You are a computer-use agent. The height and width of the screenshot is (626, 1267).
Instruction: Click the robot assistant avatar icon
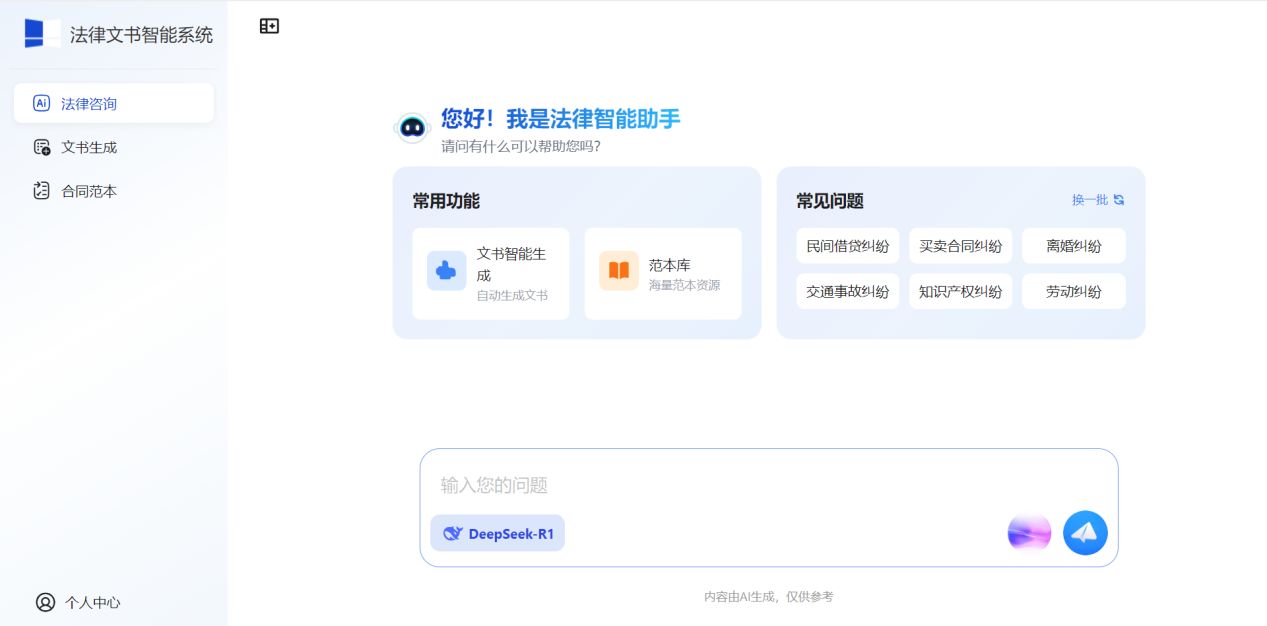tap(412, 128)
